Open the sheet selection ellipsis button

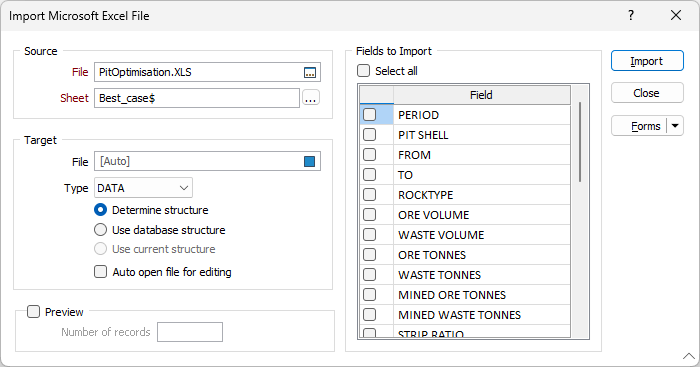pyautogui.click(x=311, y=98)
